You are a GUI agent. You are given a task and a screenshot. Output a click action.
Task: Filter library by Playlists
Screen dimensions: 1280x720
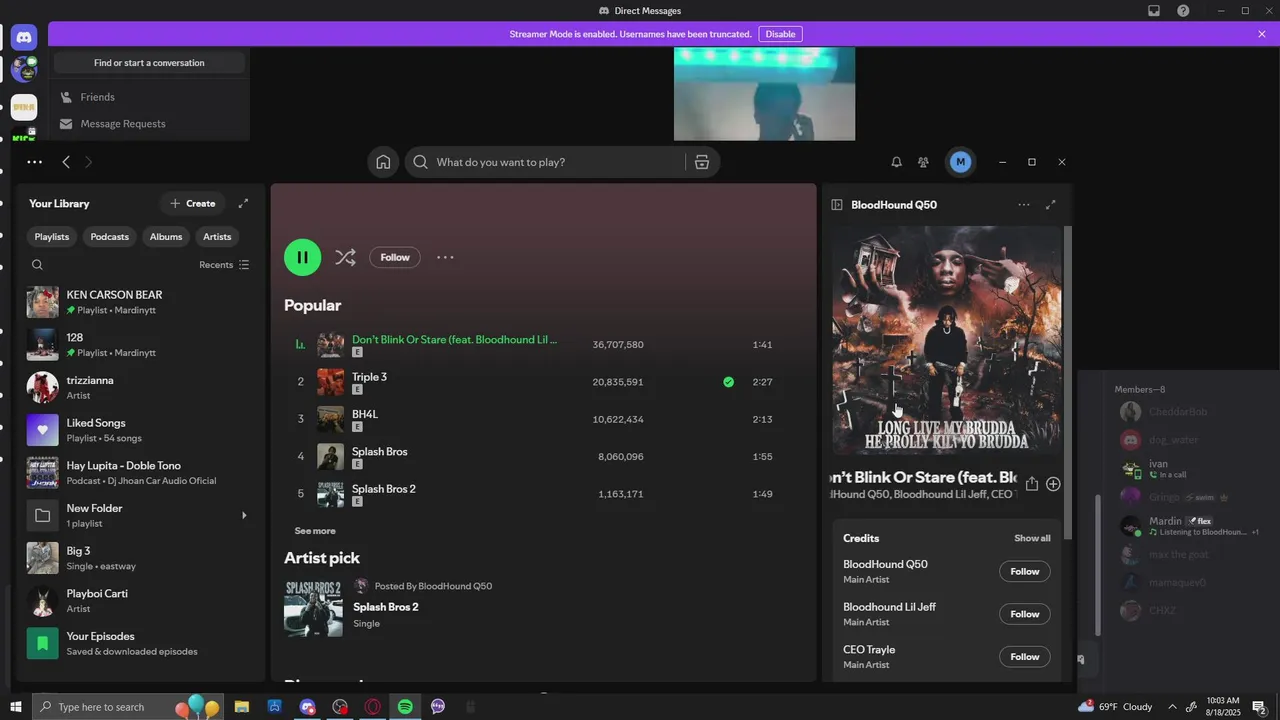tap(52, 237)
